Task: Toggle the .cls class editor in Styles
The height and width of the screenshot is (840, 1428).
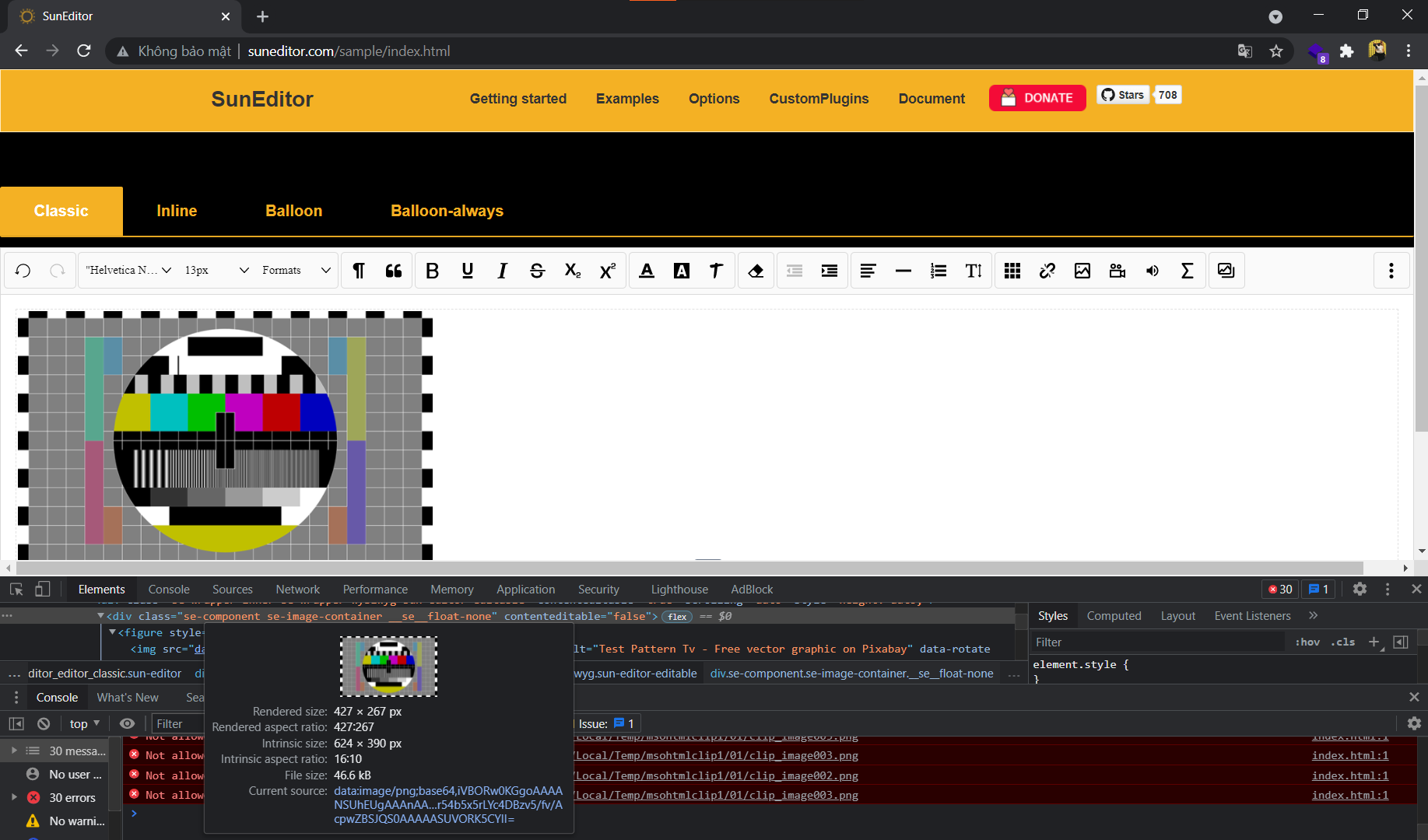Action: tap(1342, 642)
